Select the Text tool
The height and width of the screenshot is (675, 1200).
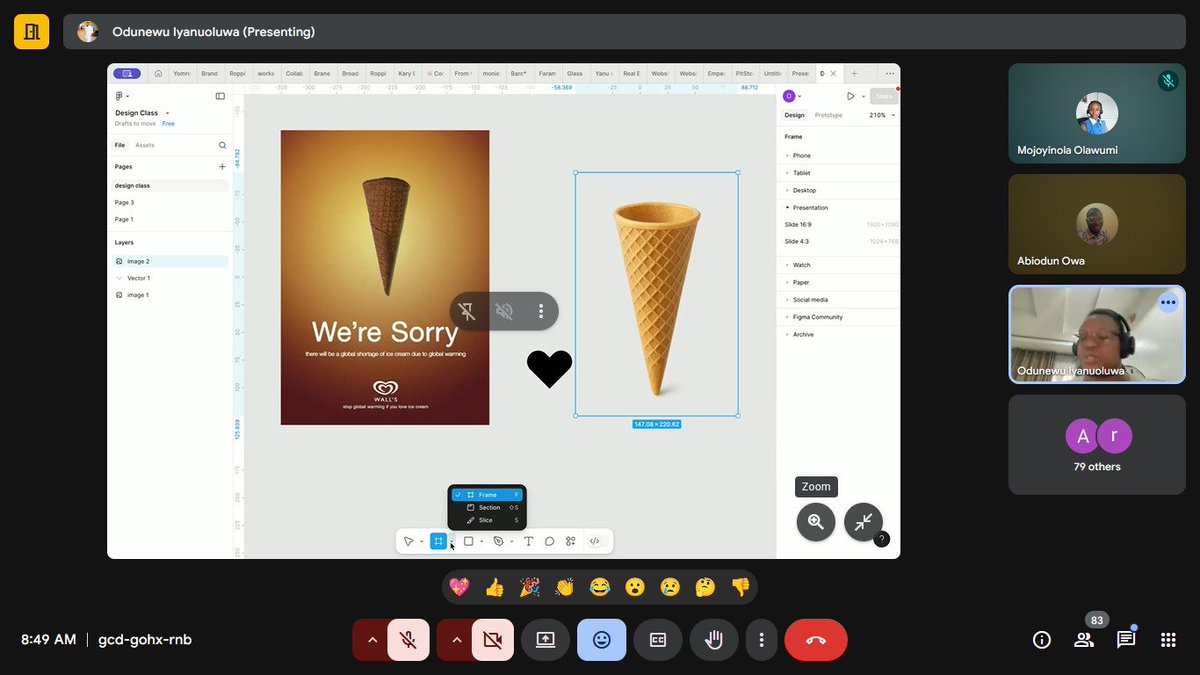(529, 541)
